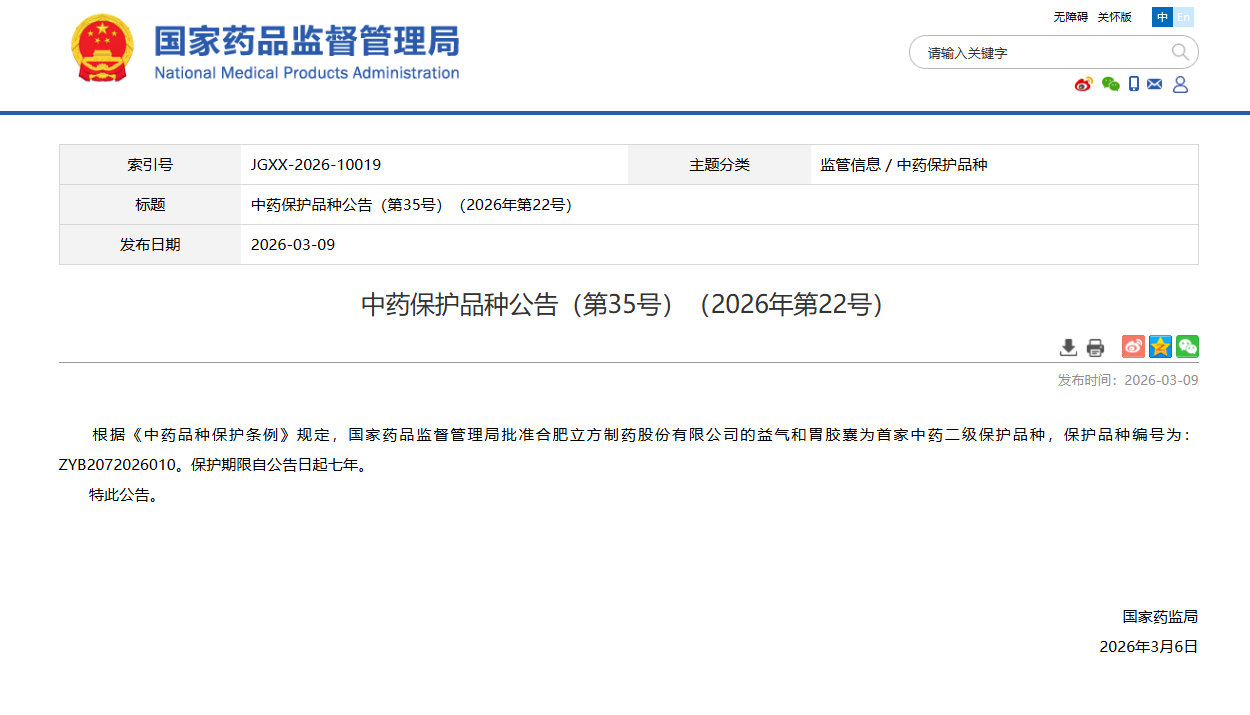
Task: Click the national emblem logo
Action: pyautogui.click(x=101, y=48)
